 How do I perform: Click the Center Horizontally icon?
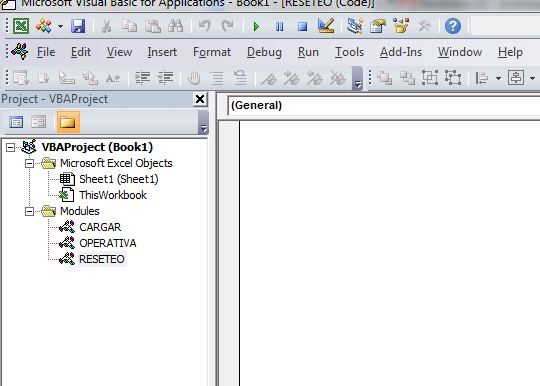pos(516,78)
